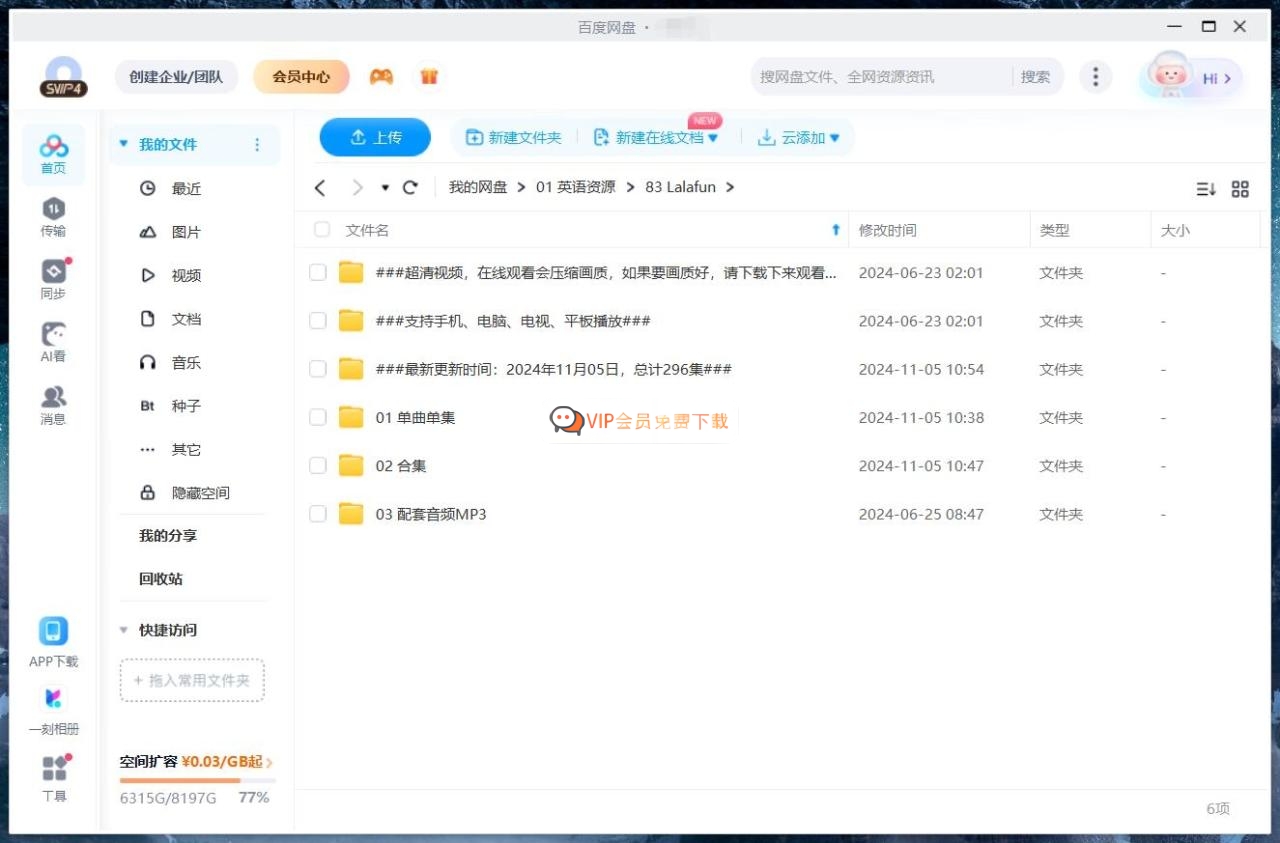Check the select-all checkbox in file list header
Image resolution: width=1280 pixels, height=843 pixels.
pos(321,229)
